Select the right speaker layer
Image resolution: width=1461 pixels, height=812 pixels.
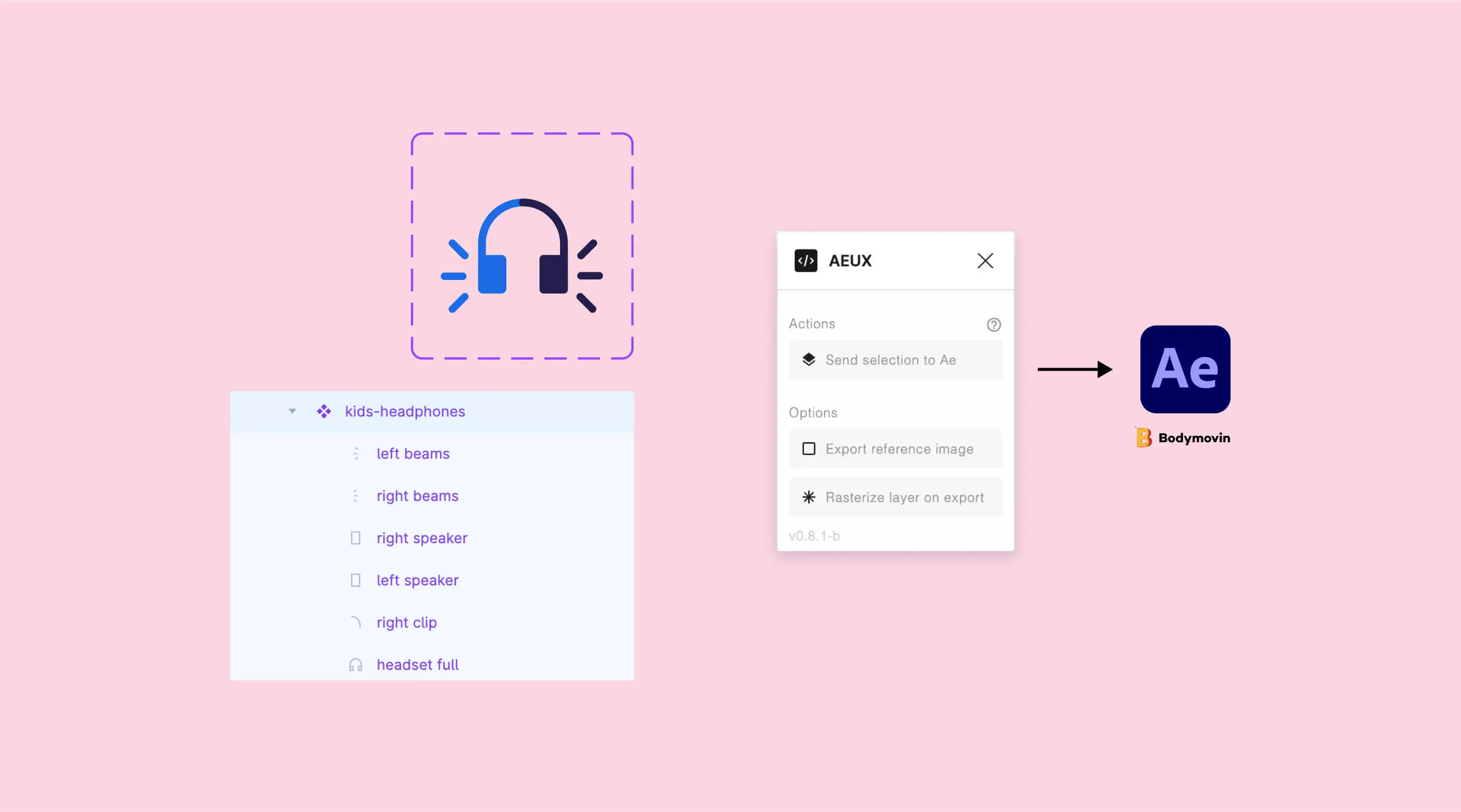[x=432, y=538]
